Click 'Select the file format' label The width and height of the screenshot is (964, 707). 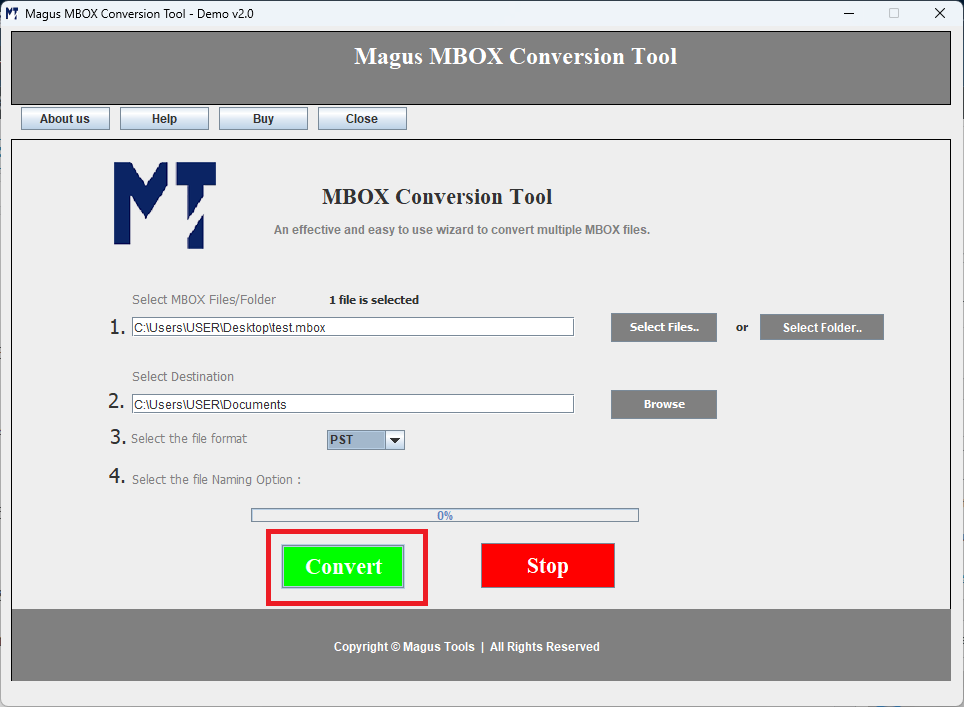[x=189, y=438]
